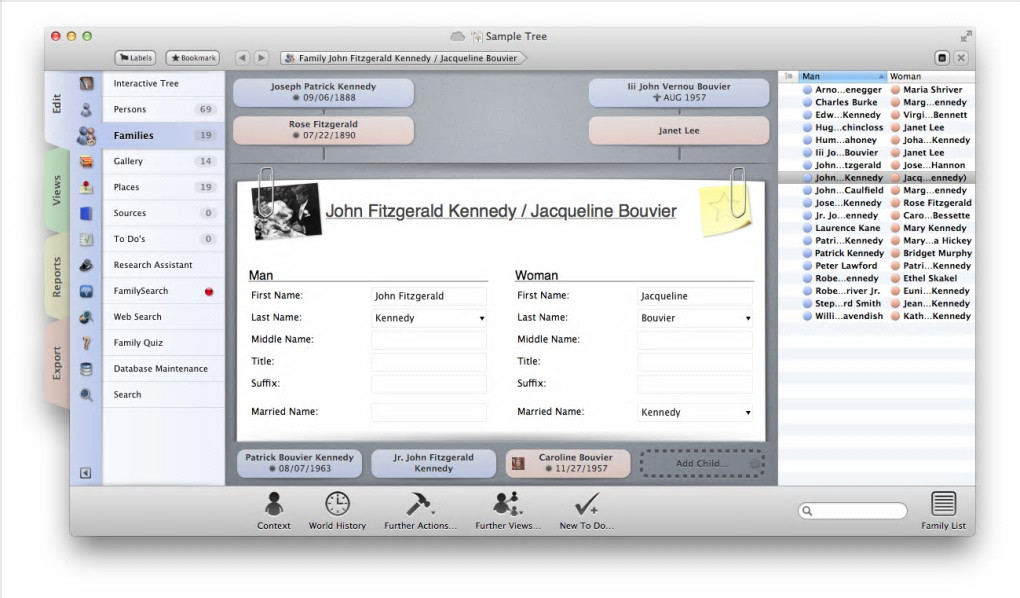Select Gallery in the sidebar list
1020x598 pixels.
click(x=163, y=161)
